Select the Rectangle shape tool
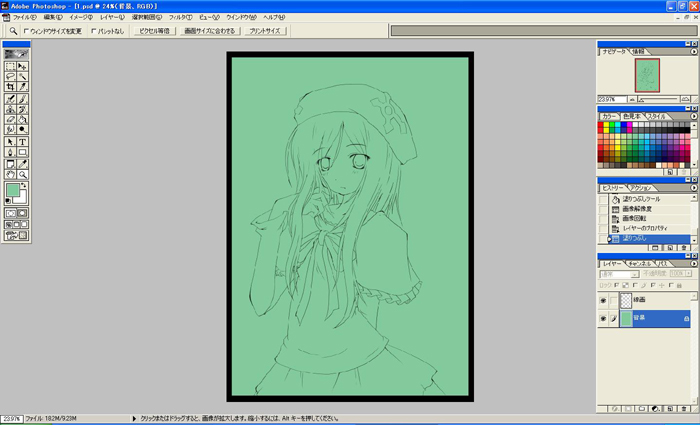Screen dimensions: 700x425 22,152
